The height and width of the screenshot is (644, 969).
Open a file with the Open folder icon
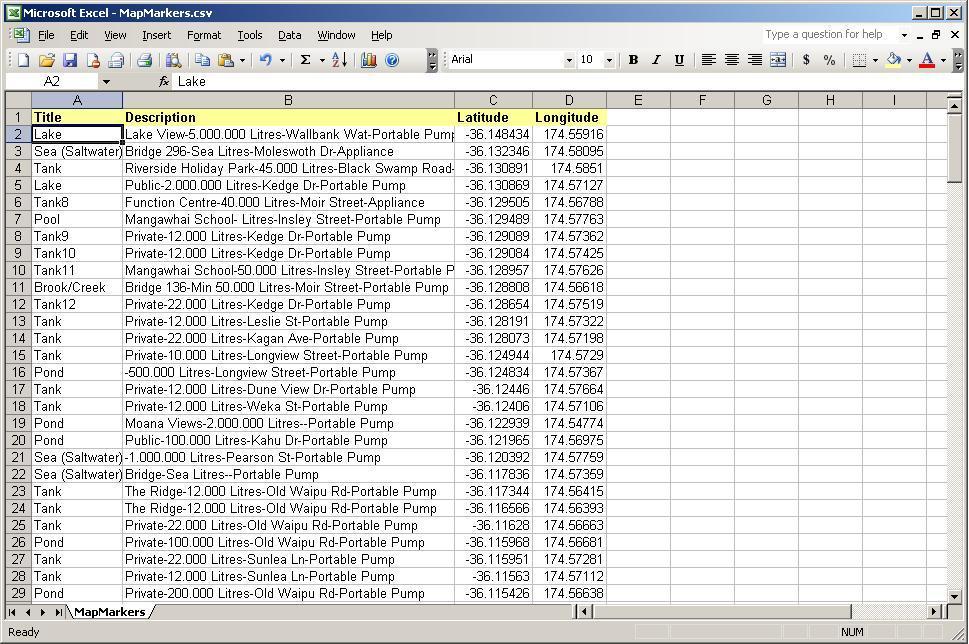[46, 60]
